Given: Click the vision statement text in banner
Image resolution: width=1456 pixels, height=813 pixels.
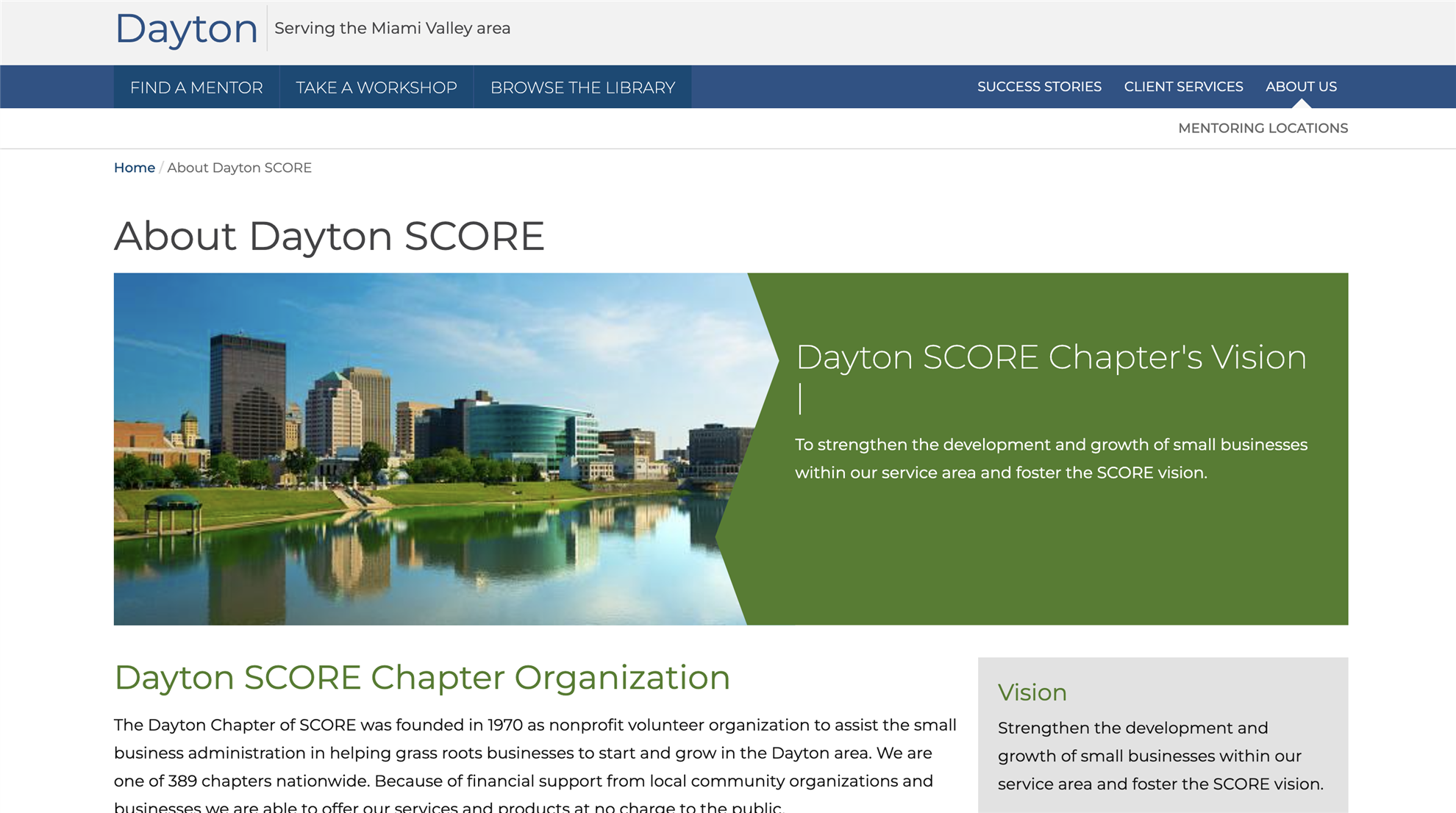Looking at the screenshot, I should pos(1051,459).
